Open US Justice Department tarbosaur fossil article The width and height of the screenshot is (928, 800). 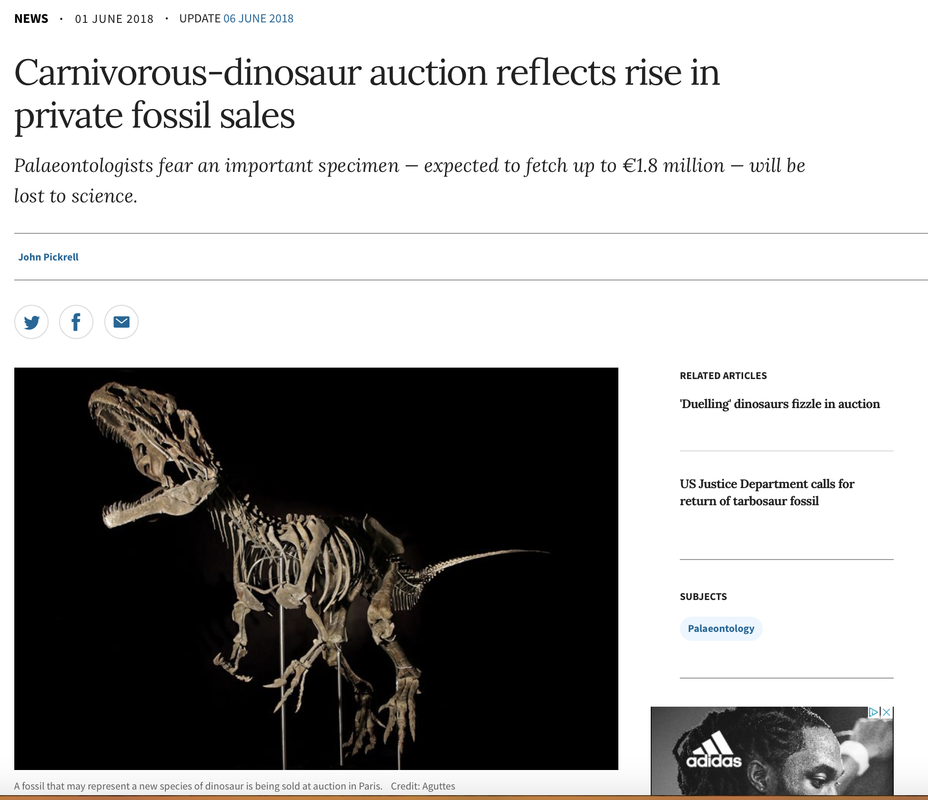pyautogui.click(x=767, y=492)
